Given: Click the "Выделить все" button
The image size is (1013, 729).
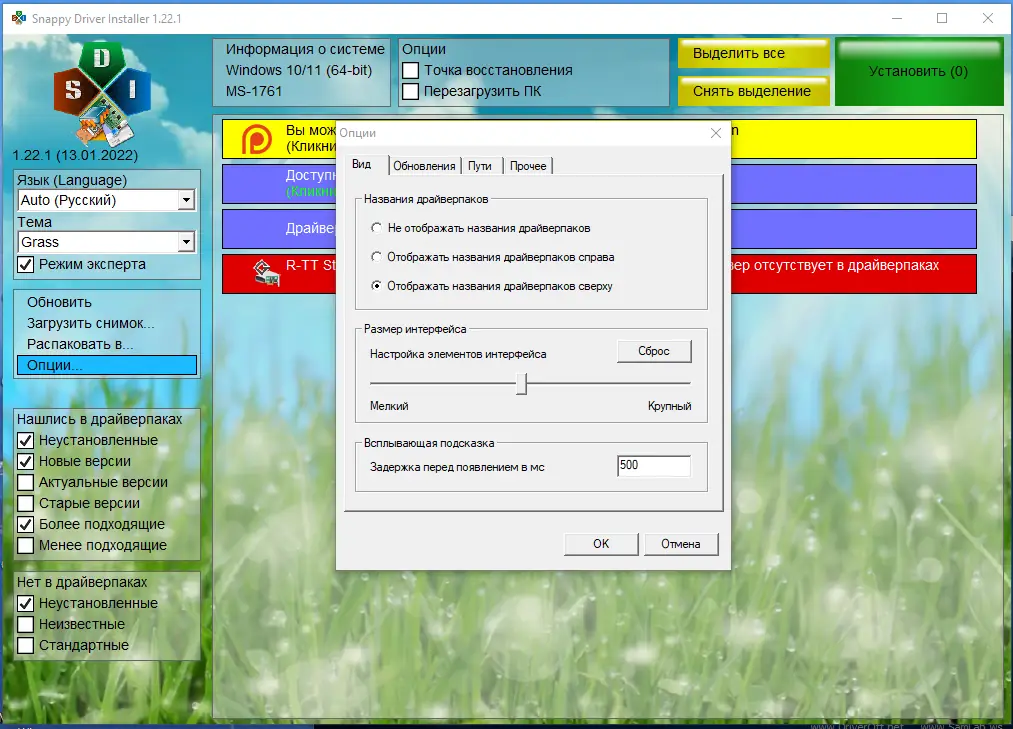Looking at the screenshot, I should (751, 53).
